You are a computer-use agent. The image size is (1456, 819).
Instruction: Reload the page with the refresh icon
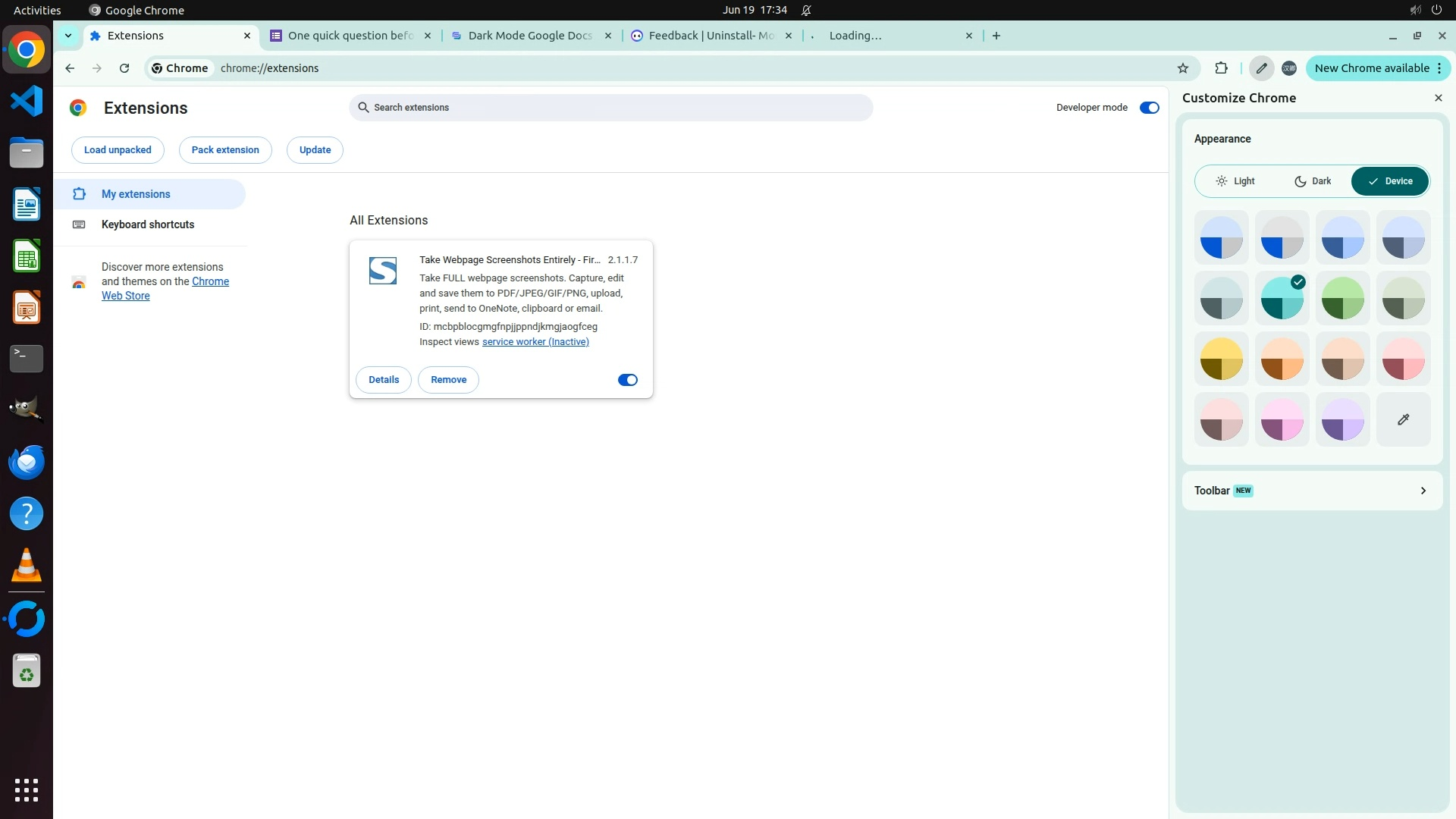click(x=124, y=68)
